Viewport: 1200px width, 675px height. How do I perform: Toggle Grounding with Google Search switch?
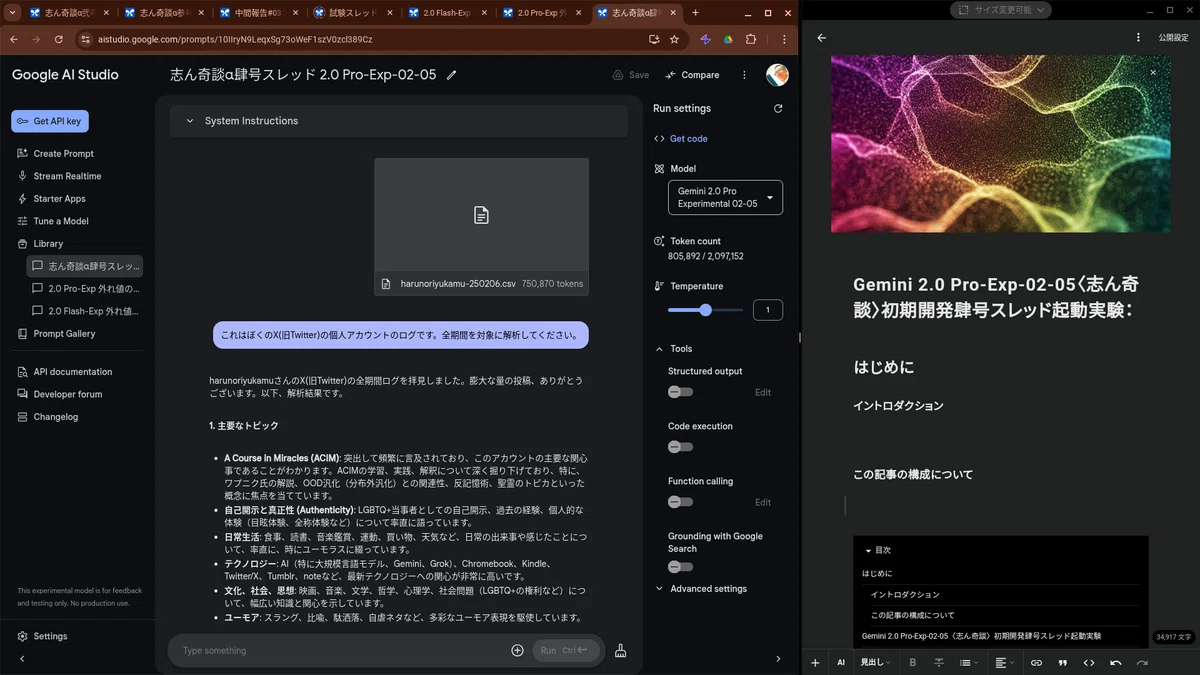click(680, 567)
